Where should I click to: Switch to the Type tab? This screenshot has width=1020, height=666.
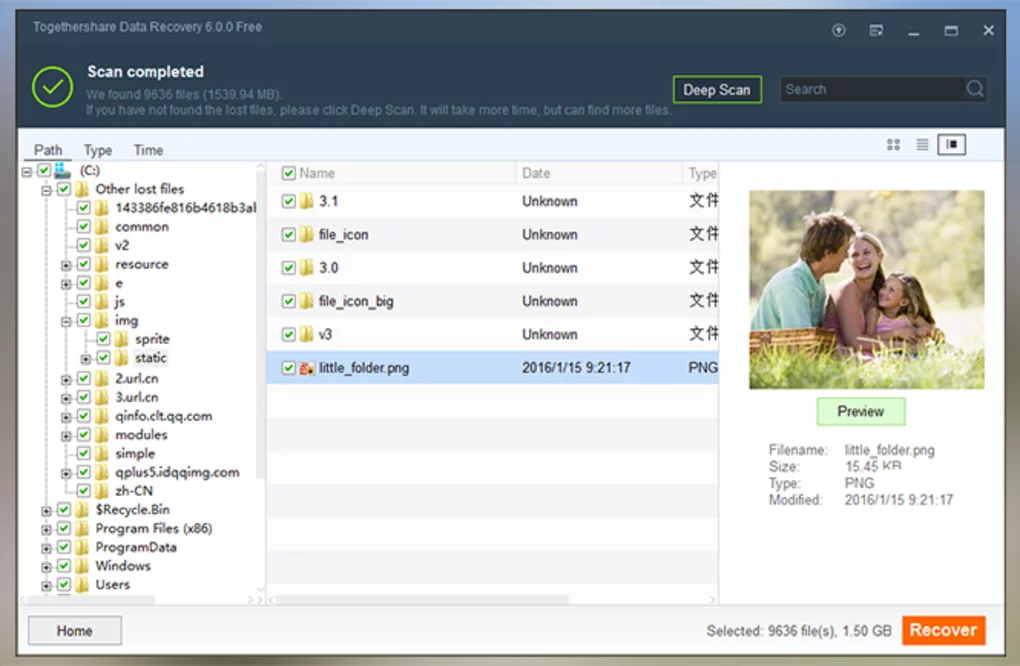(x=98, y=150)
